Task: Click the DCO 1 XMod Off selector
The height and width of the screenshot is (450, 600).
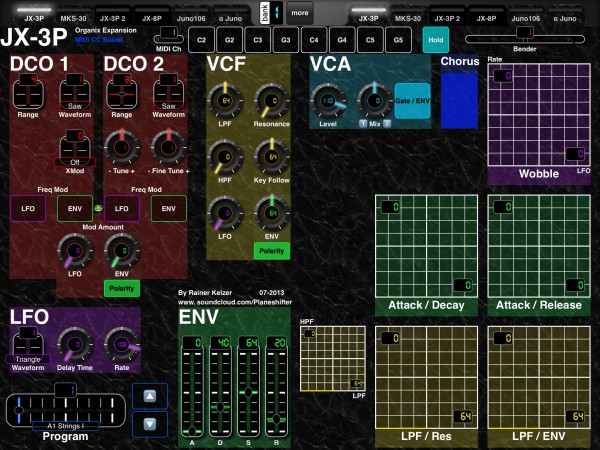Action: tap(75, 148)
